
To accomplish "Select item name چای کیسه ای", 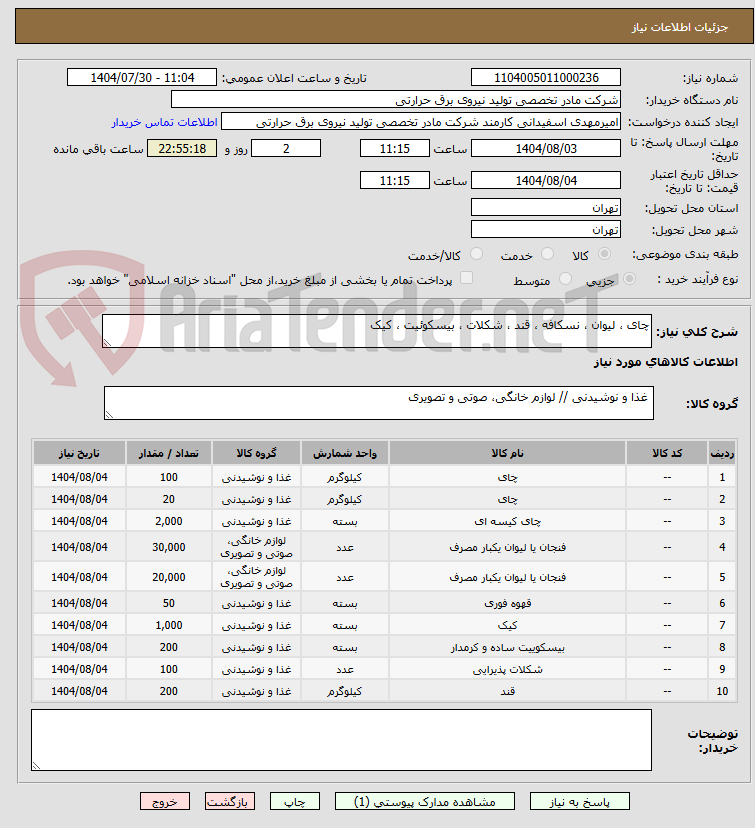I will pos(507,521).
